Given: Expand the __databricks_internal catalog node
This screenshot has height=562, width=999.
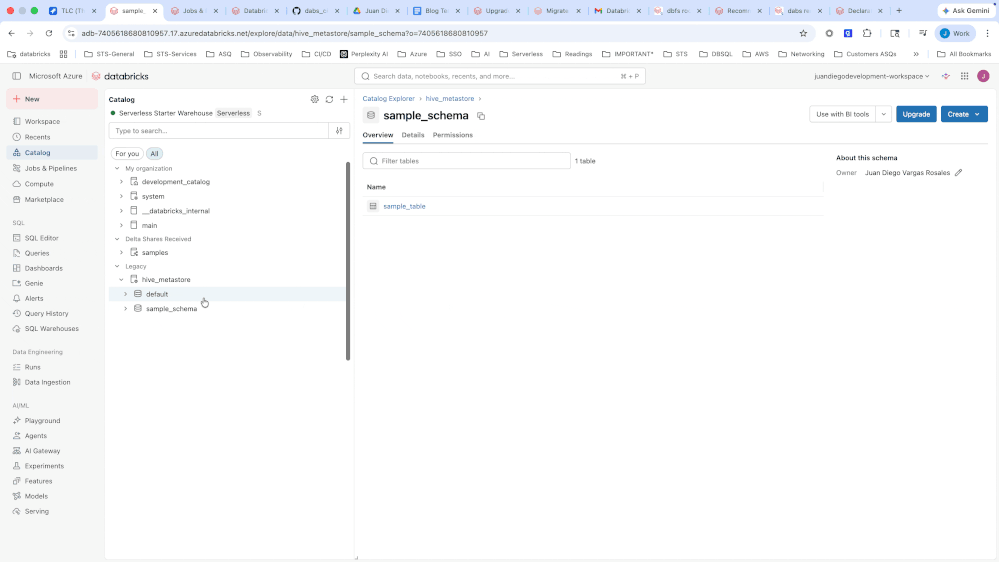Looking at the screenshot, I should click(x=121, y=210).
